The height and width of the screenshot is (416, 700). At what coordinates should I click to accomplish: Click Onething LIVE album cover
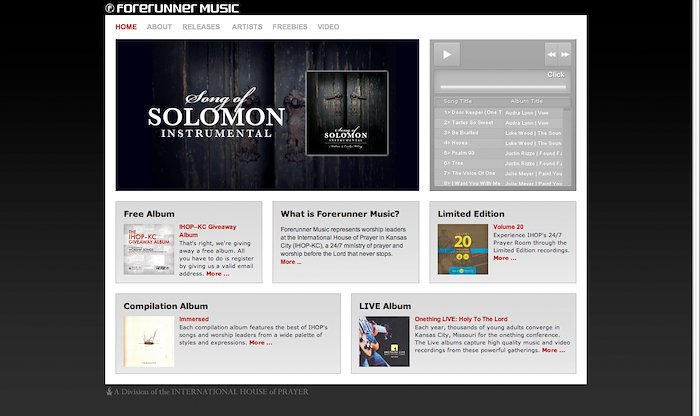pyautogui.click(x=384, y=341)
